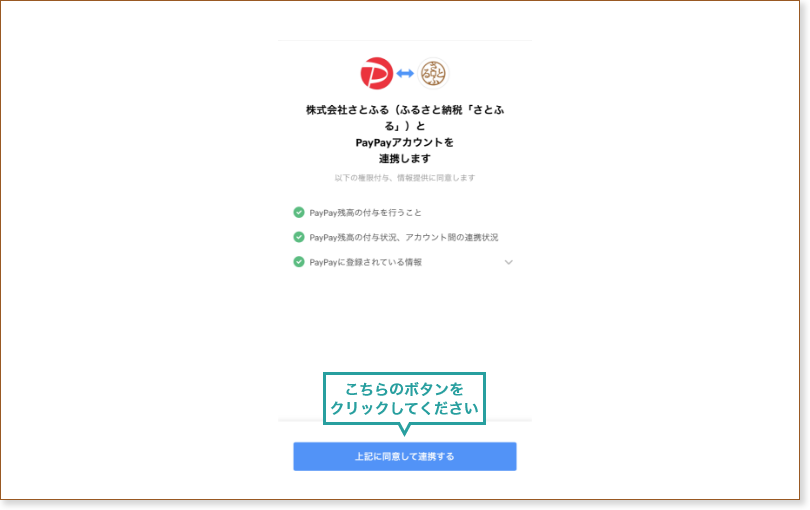Click the gray text 以下の権限付与、情報提供に同意します
810x510 pixels.
[404, 178]
